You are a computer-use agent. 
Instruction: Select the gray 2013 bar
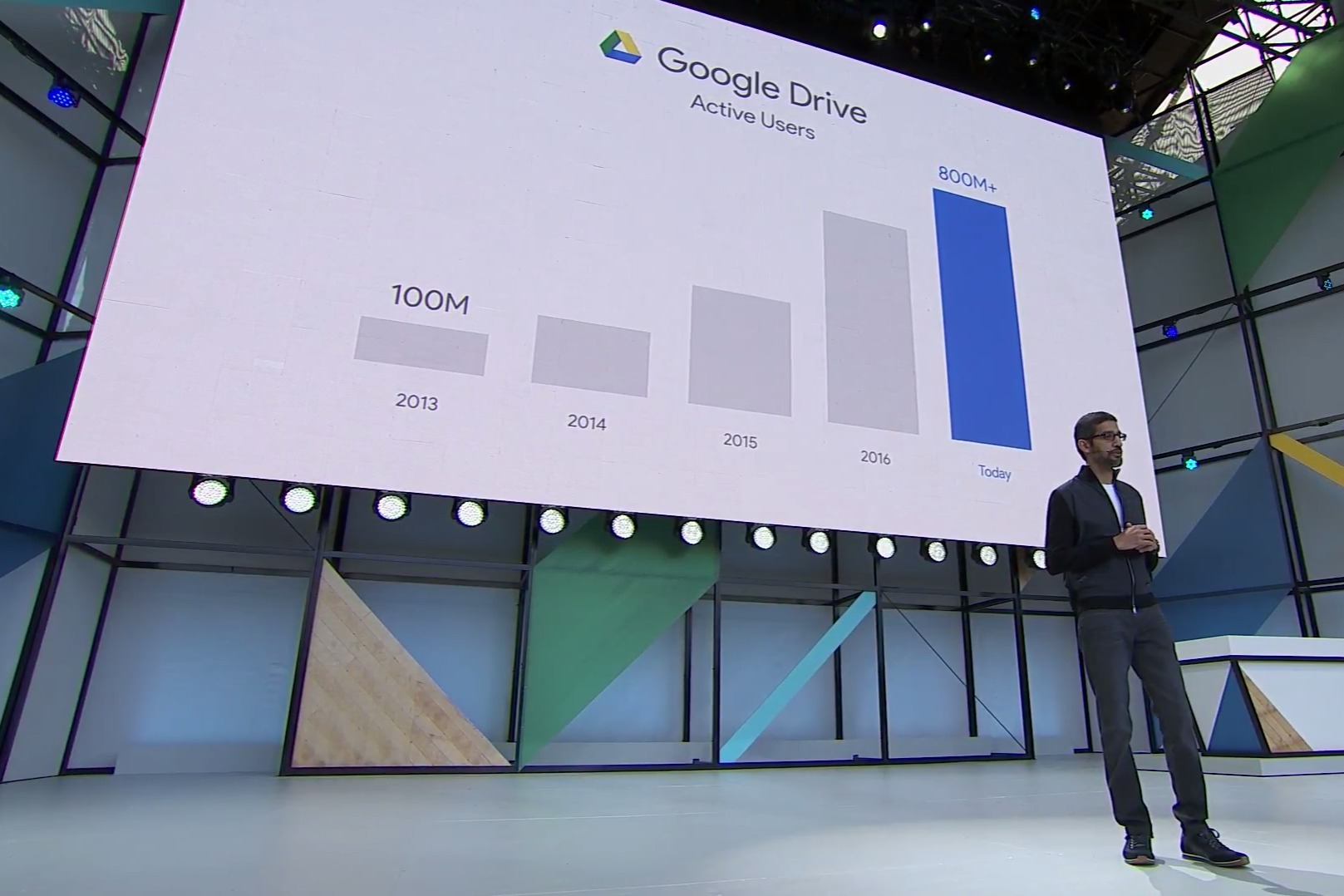pyautogui.click(x=421, y=346)
